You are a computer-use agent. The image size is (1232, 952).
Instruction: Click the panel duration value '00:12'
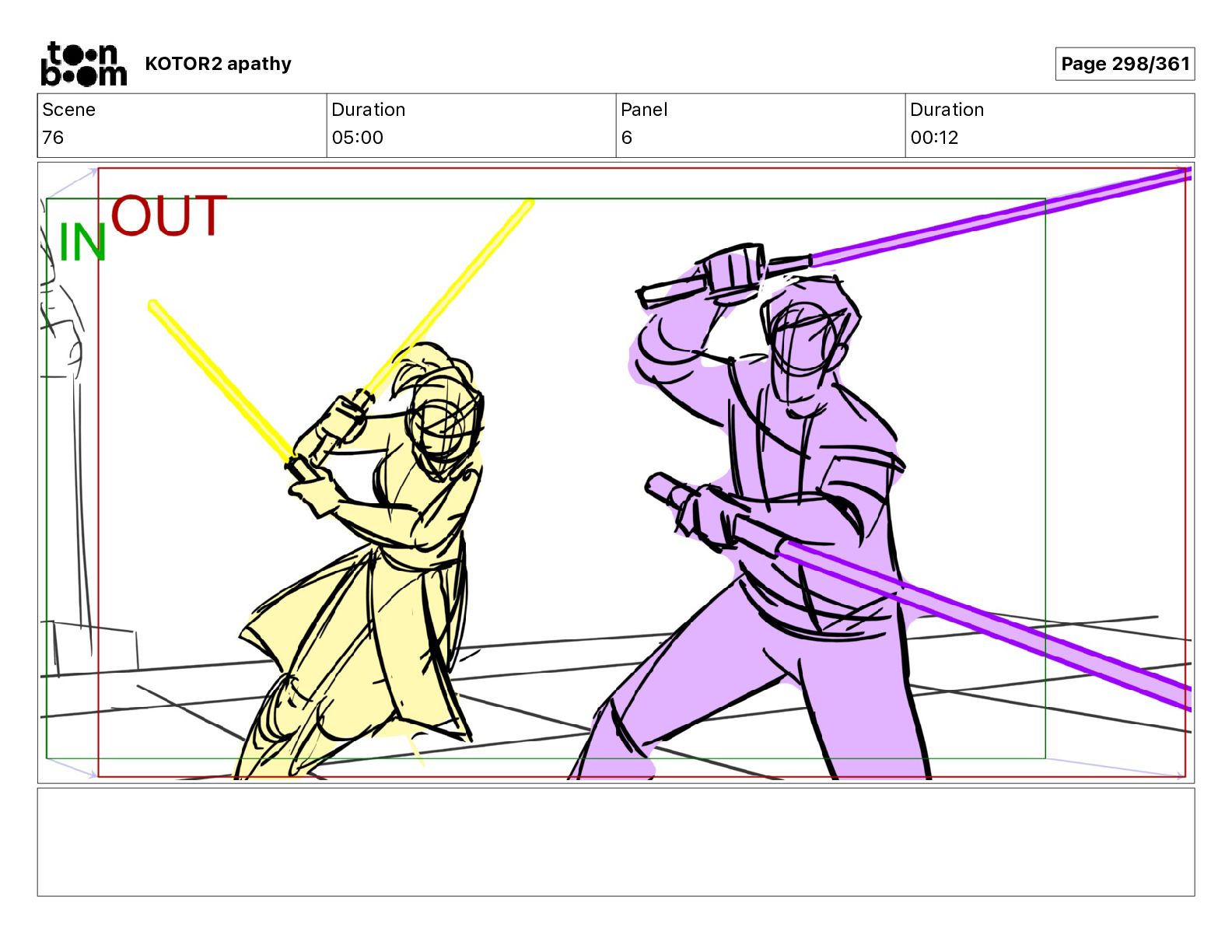pyautogui.click(x=934, y=138)
